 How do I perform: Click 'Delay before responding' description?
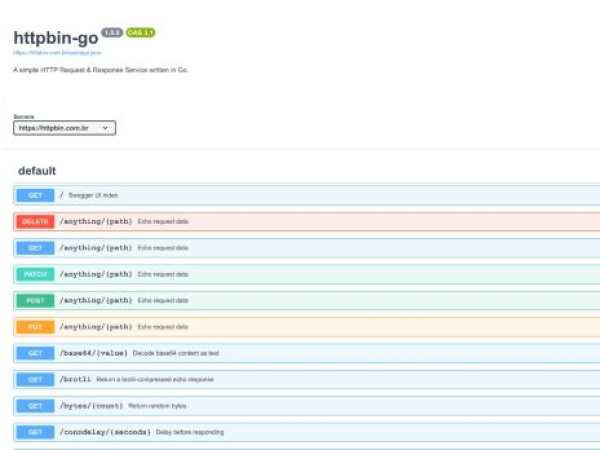tap(190, 432)
